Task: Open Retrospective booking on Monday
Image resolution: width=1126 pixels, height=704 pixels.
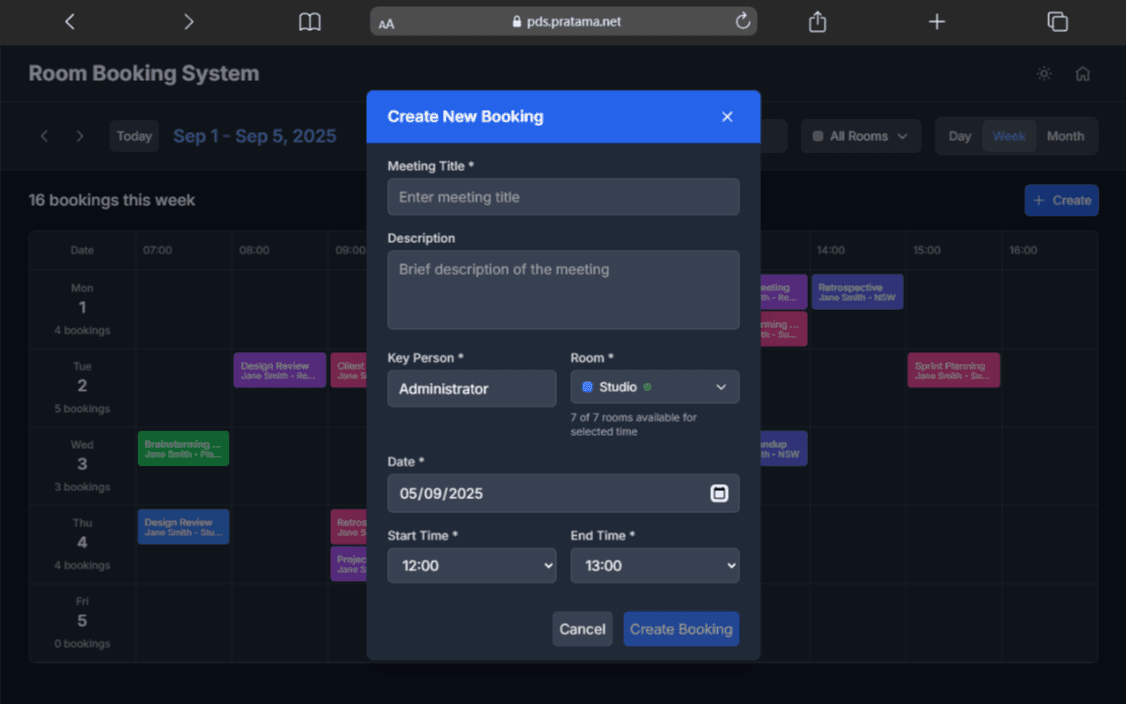Action: click(x=857, y=292)
